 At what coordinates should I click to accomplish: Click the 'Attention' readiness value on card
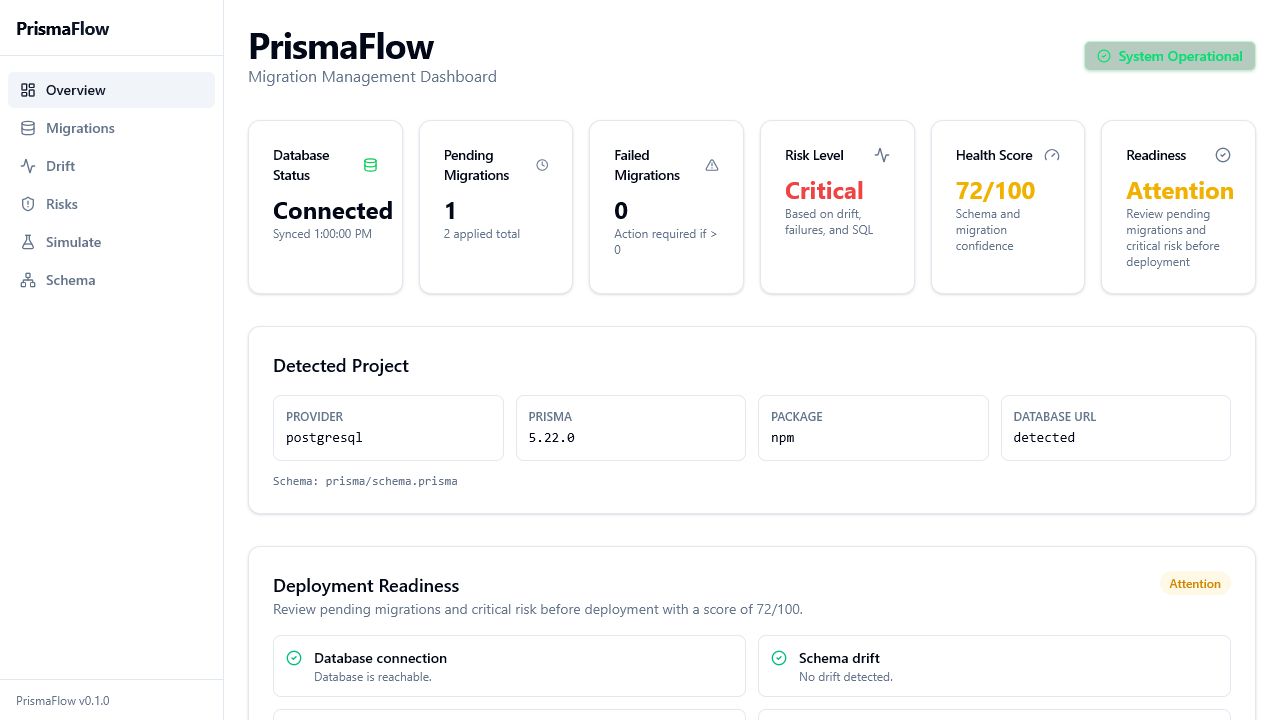1180,191
